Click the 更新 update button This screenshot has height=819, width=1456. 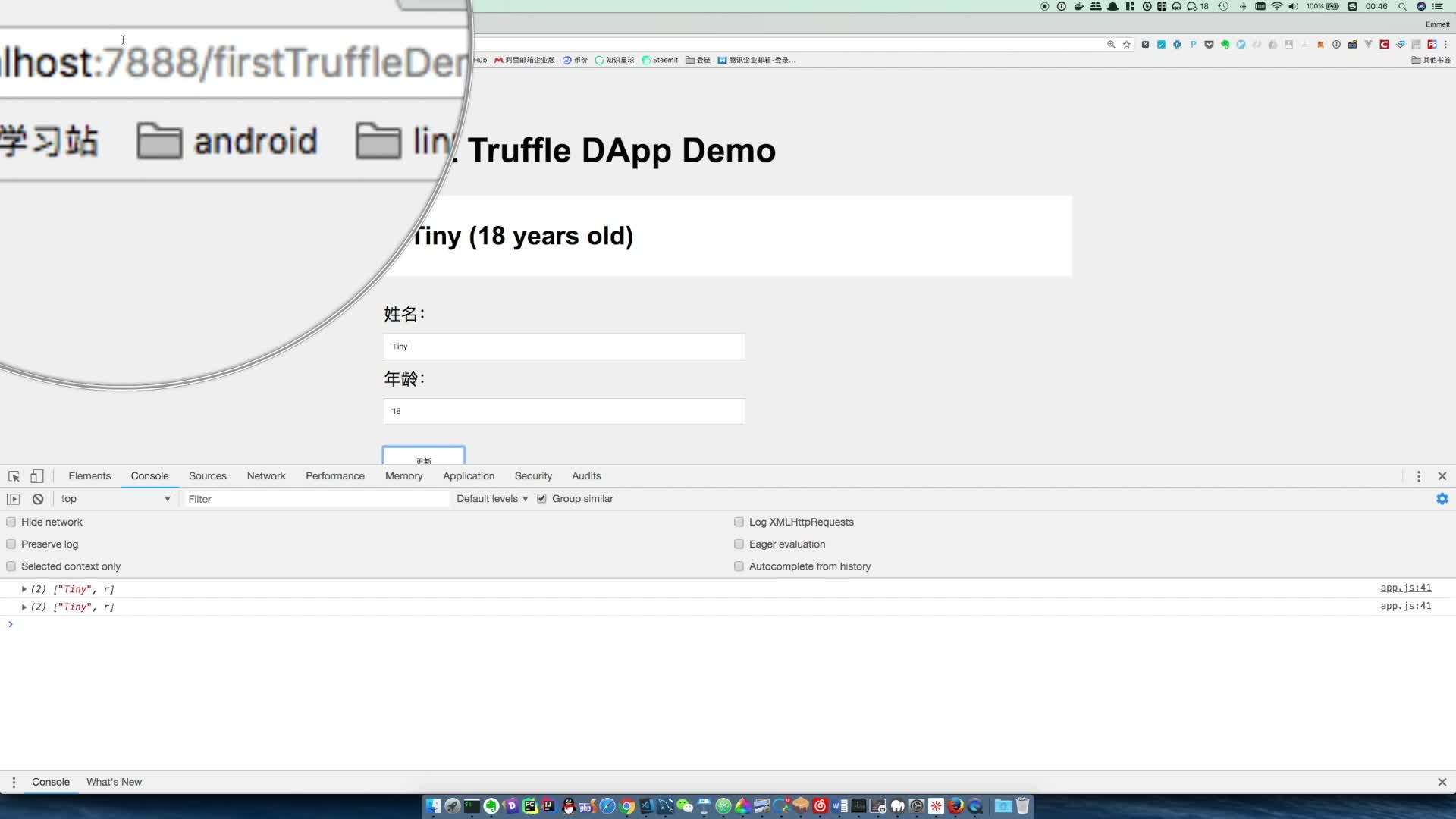[x=423, y=456]
